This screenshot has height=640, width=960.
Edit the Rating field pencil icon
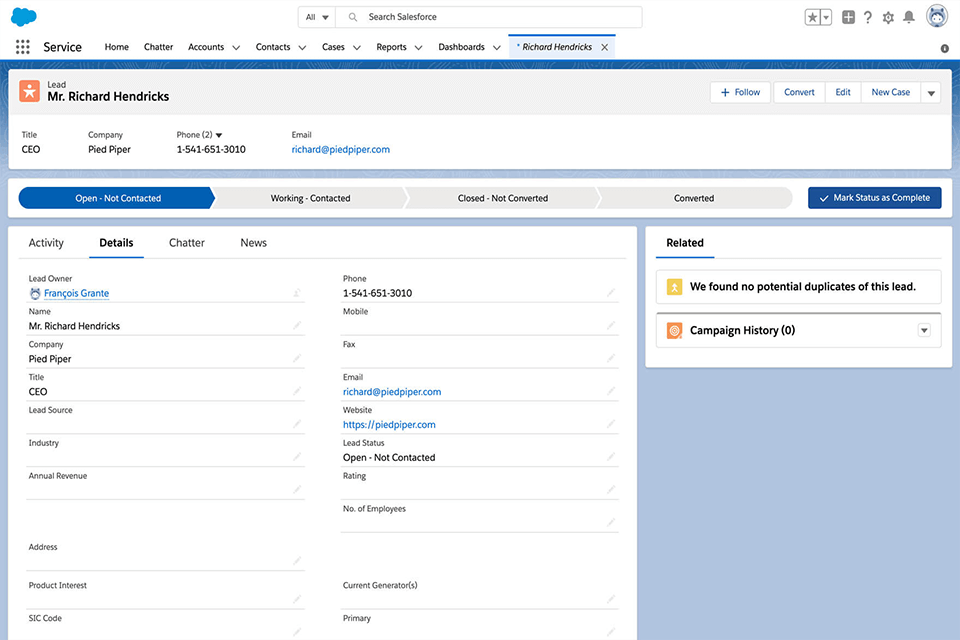click(611, 489)
